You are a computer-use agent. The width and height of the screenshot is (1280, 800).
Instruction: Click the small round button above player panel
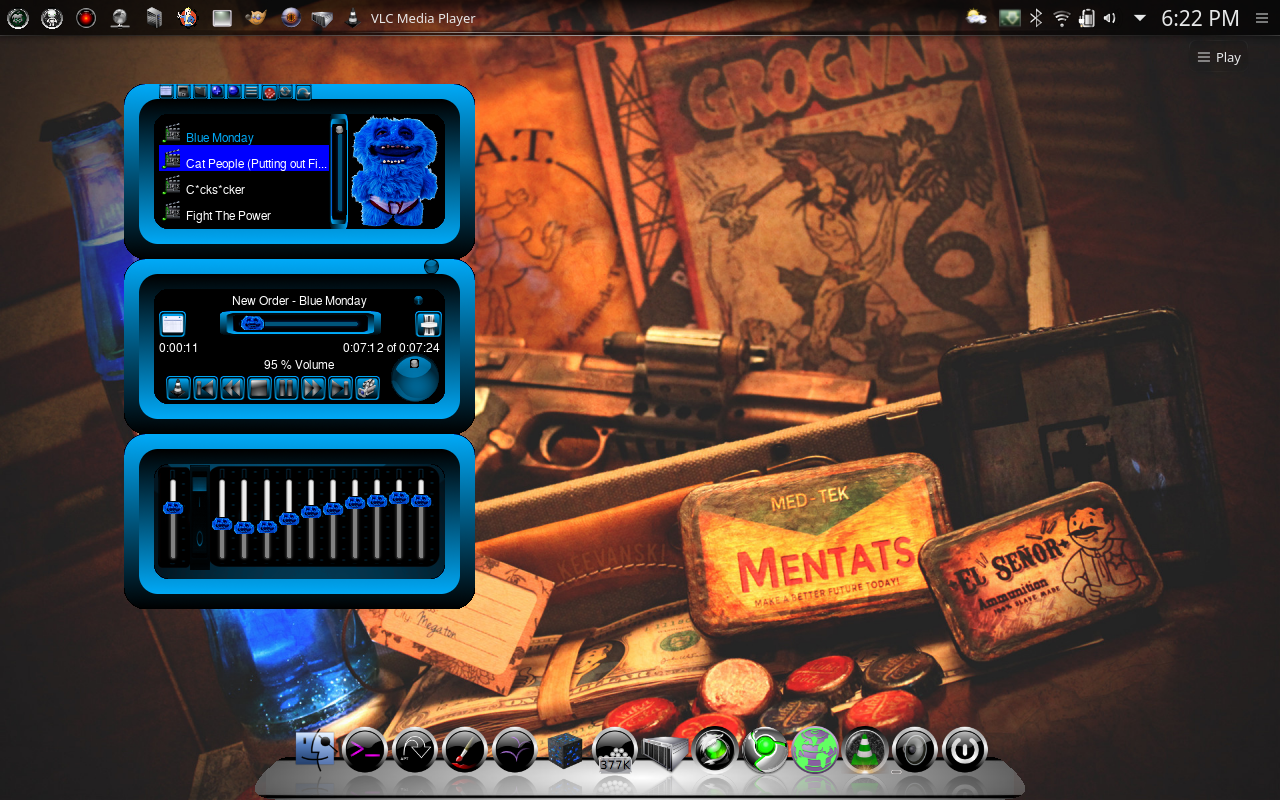point(431,266)
